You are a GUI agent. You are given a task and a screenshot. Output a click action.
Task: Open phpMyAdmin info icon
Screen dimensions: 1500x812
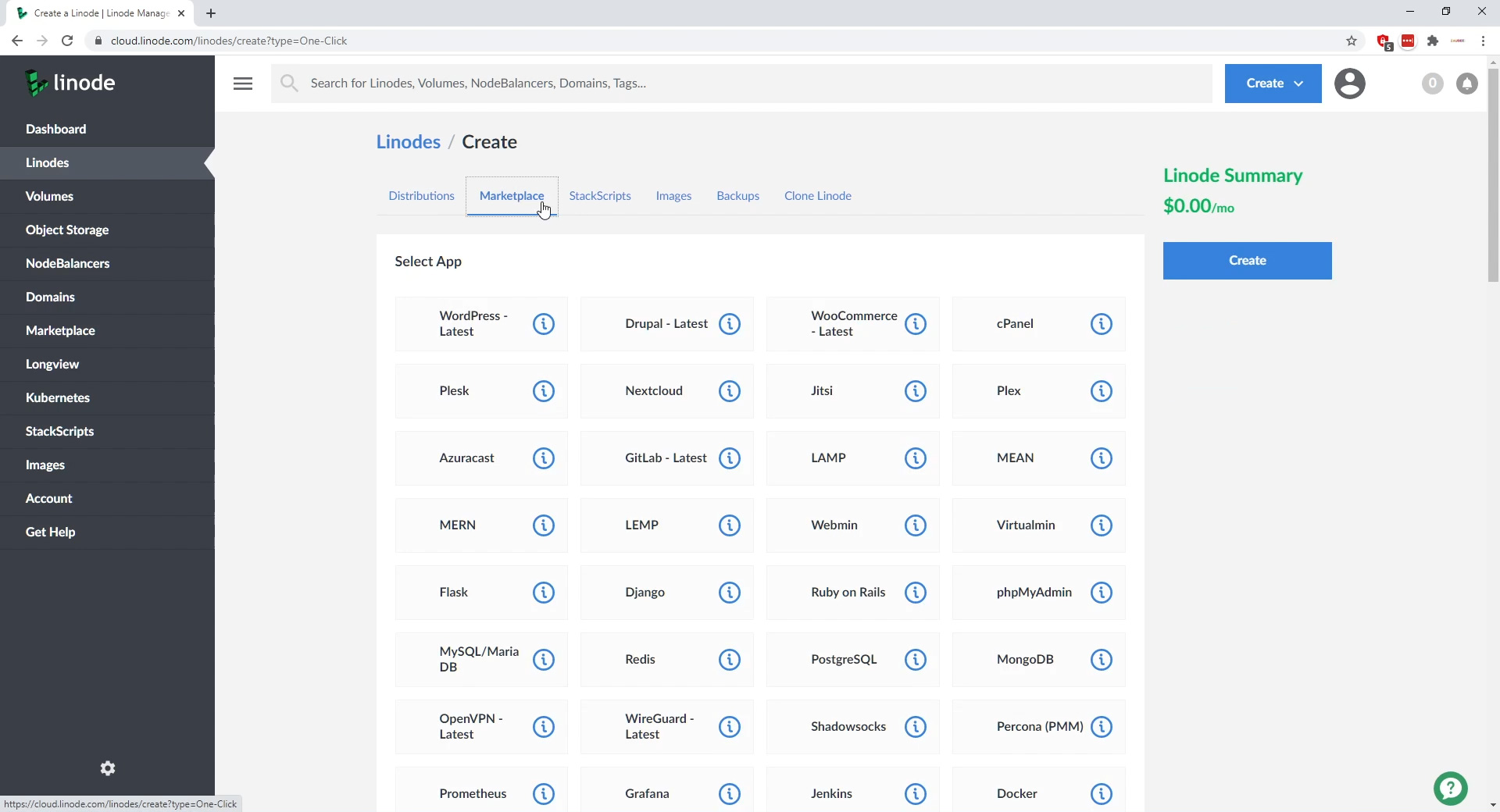pos(1102,593)
